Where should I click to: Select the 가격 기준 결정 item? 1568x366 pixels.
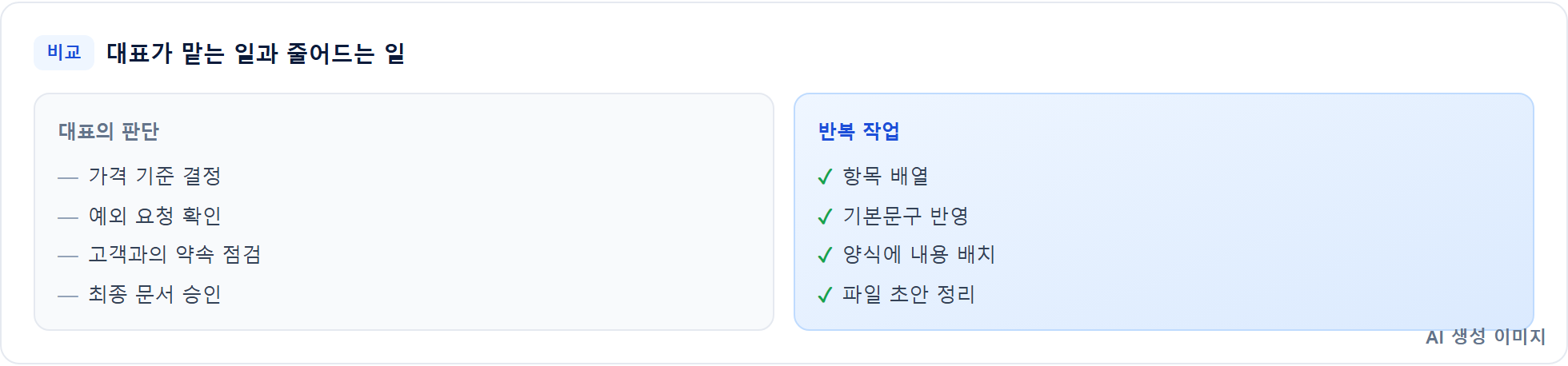tap(155, 176)
